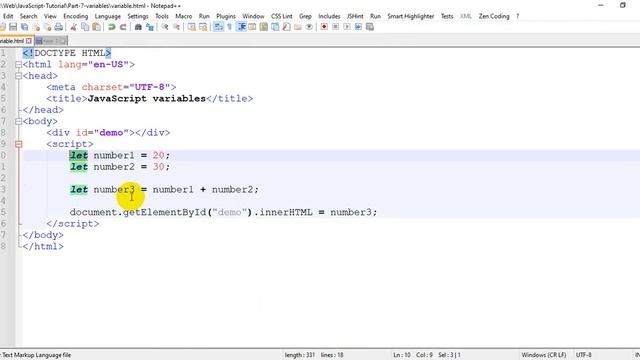Click the Windows (CR LF) status entry
This screenshot has height=360, width=640.
click(x=544, y=355)
